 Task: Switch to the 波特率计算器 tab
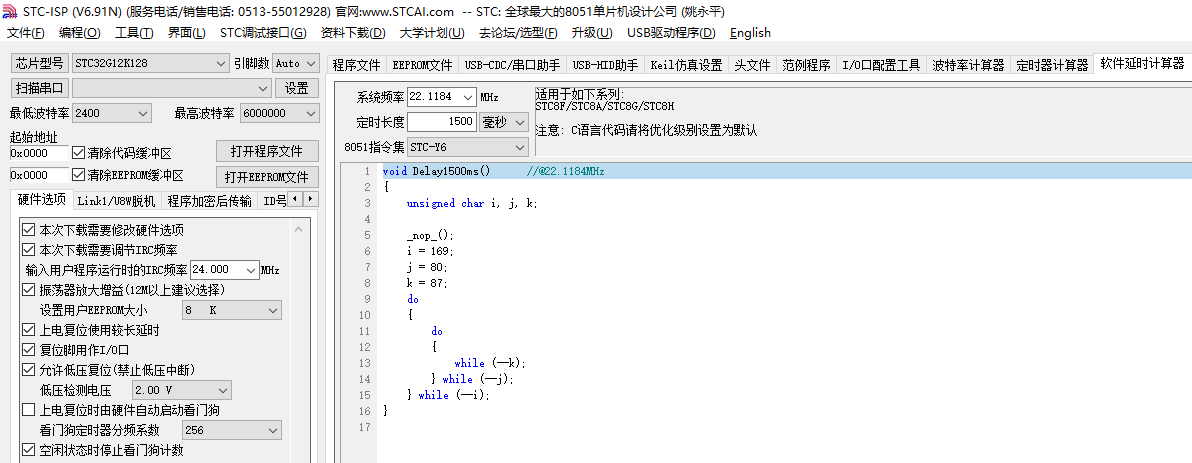point(968,65)
